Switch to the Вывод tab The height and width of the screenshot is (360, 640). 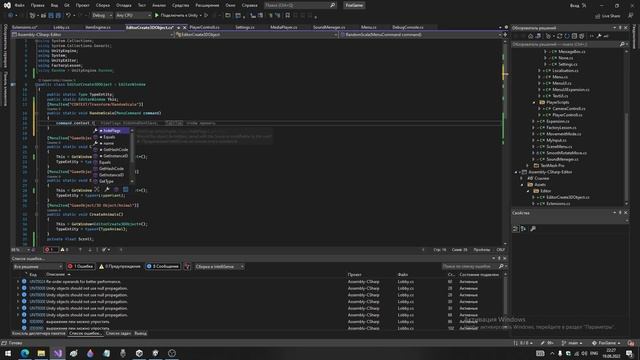140,333
